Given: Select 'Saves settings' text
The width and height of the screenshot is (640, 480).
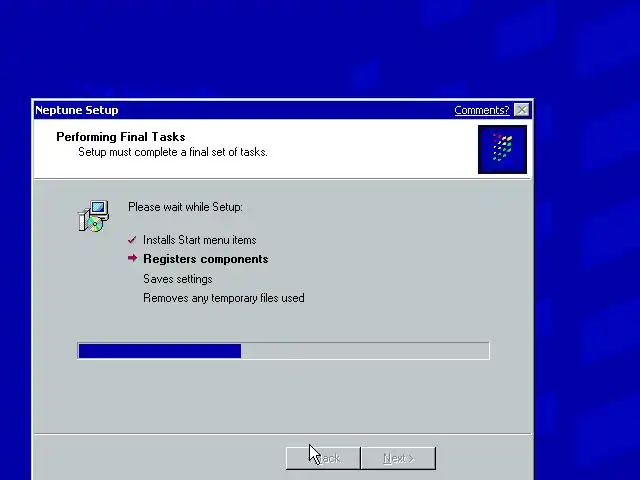Looking at the screenshot, I should (178, 279).
